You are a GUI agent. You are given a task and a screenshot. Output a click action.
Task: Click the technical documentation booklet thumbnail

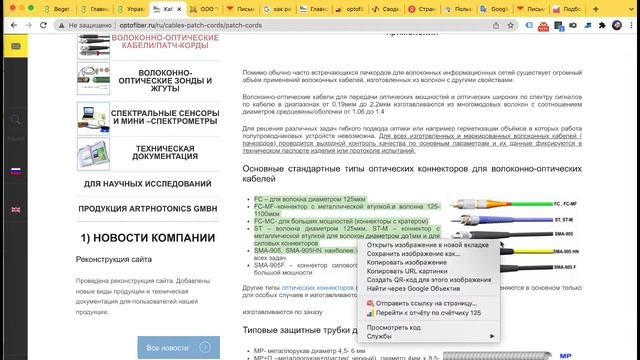point(93,154)
